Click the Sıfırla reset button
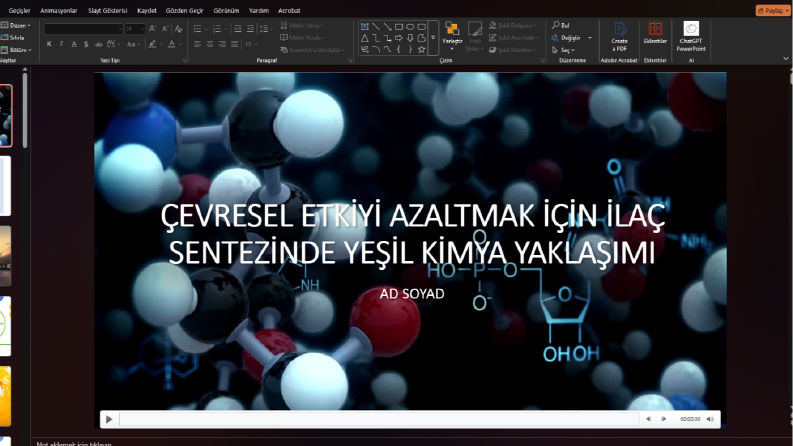This screenshot has width=793, height=446. click(13, 37)
